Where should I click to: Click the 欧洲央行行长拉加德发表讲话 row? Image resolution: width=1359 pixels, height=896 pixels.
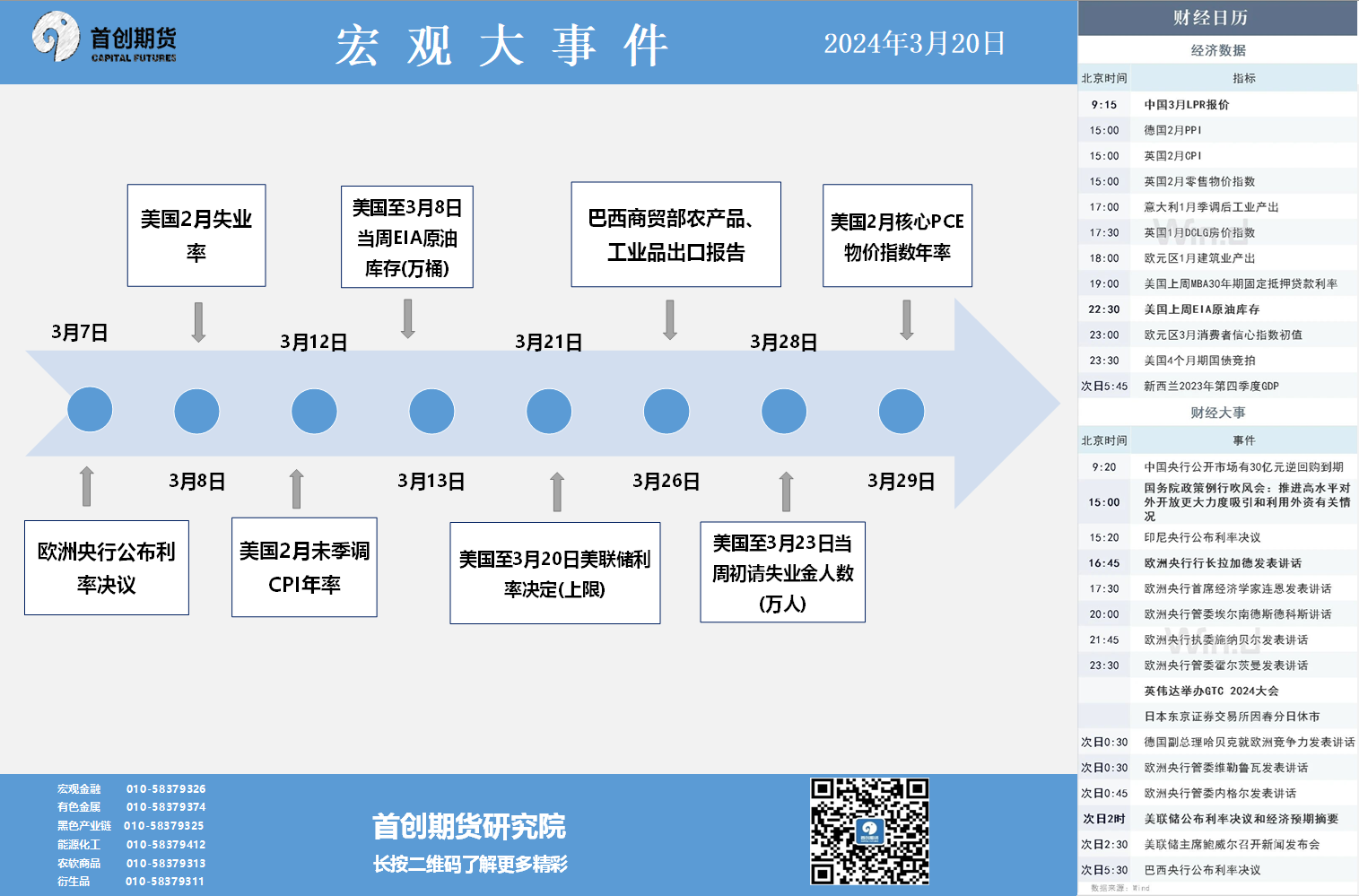(1217, 563)
